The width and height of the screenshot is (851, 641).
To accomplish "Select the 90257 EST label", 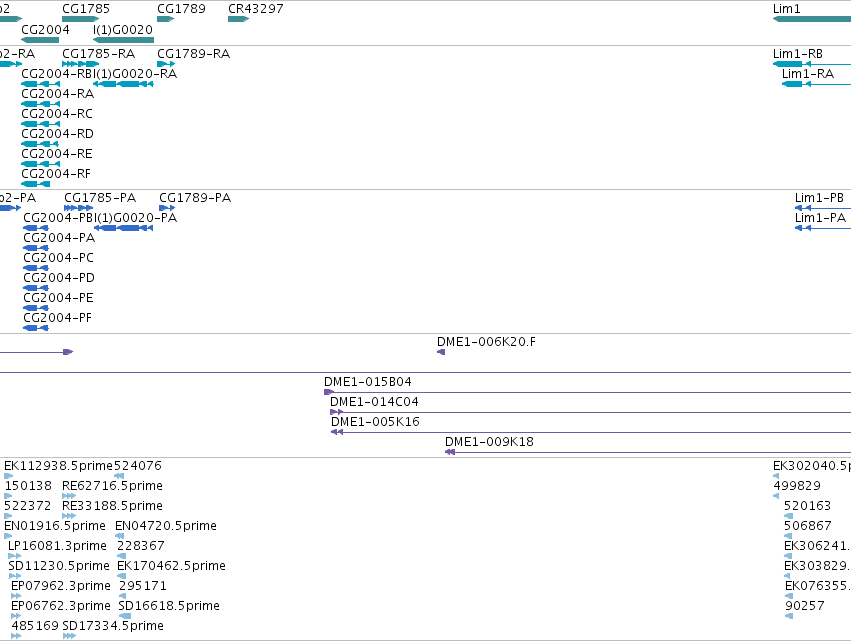I will click(x=805, y=607).
